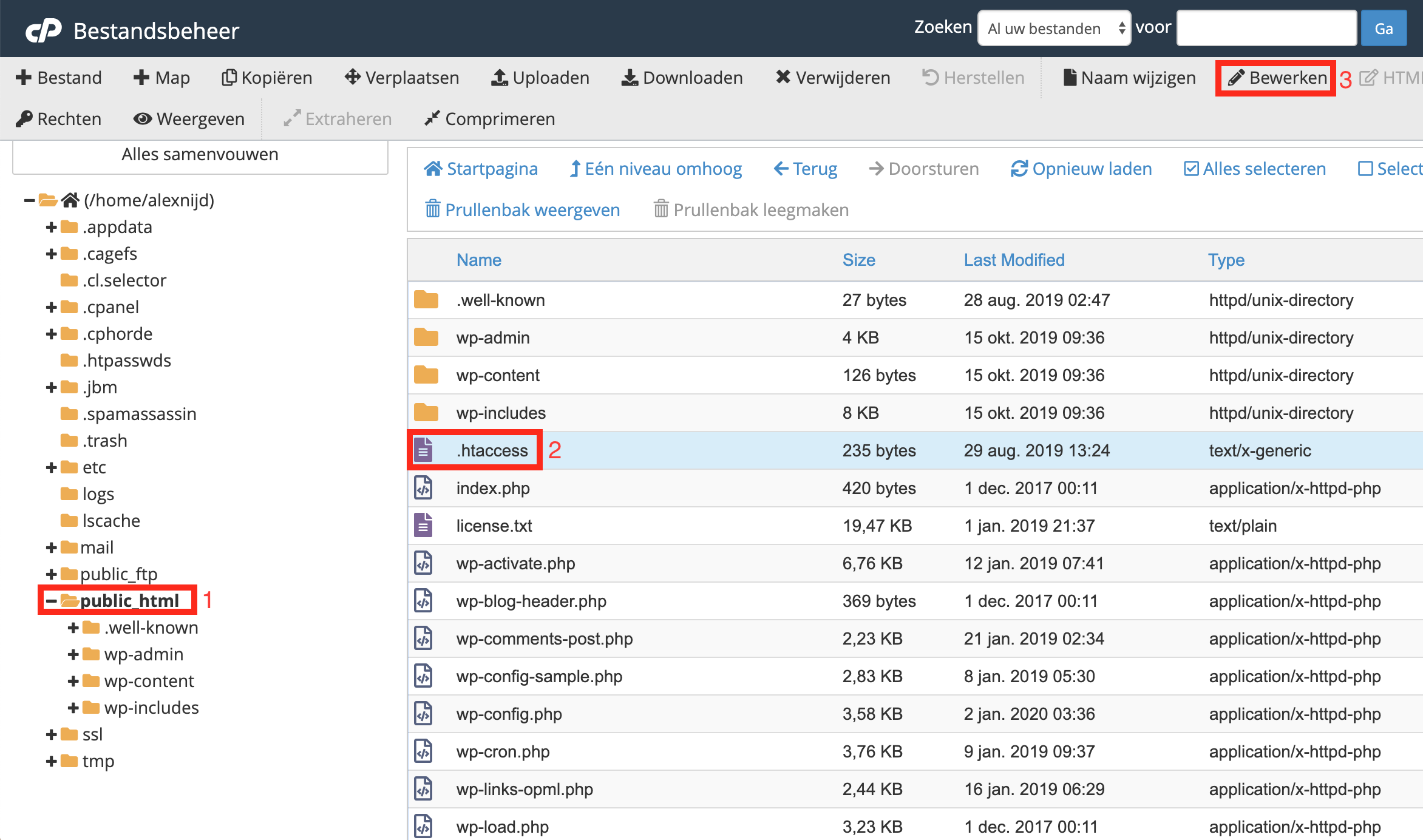Image resolution: width=1423 pixels, height=840 pixels.
Task: Select wp-config-sample.php file
Action: pyautogui.click(x=915, y=676)
